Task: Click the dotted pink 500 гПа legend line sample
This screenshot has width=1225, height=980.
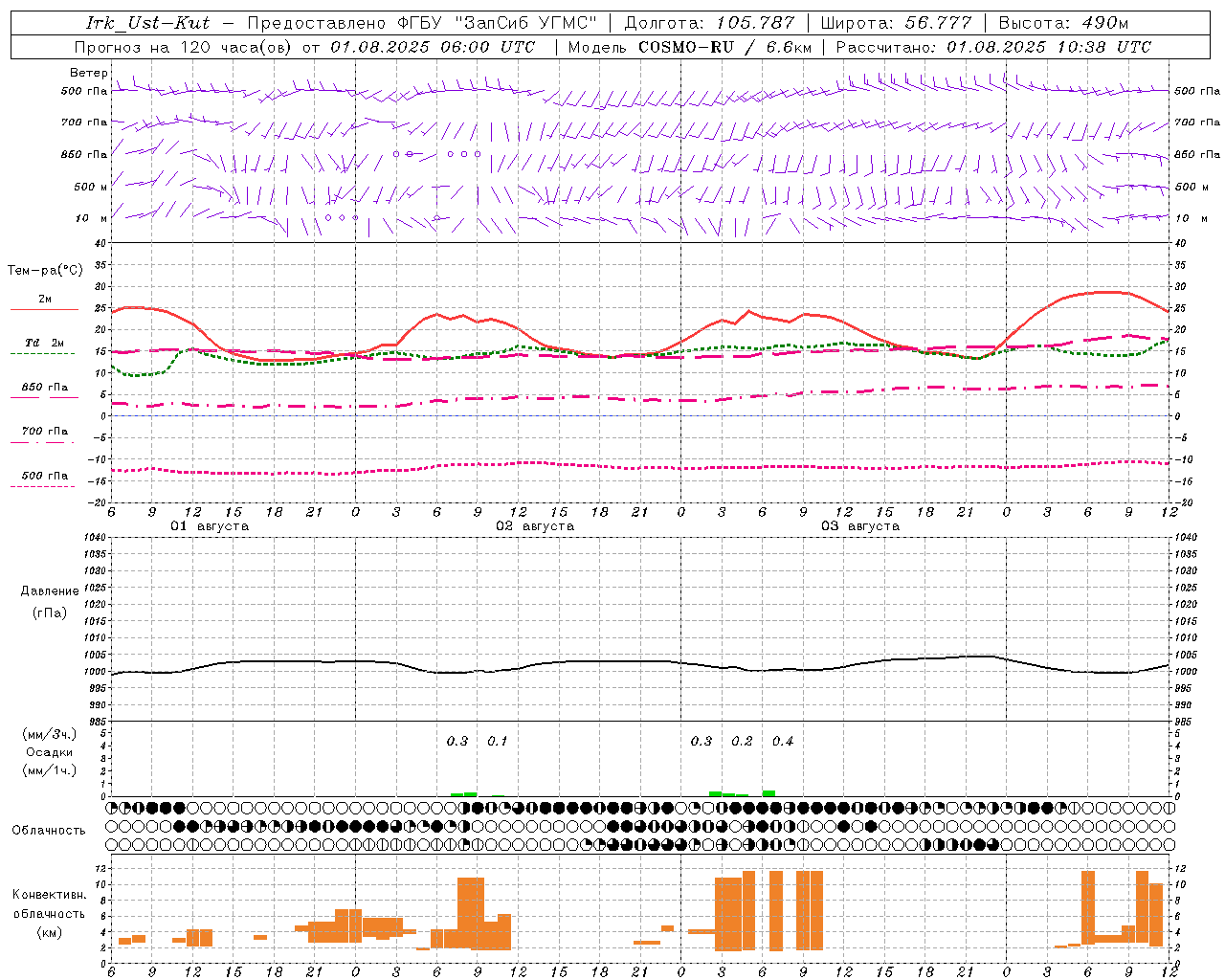Action: [x=42, y=486]
